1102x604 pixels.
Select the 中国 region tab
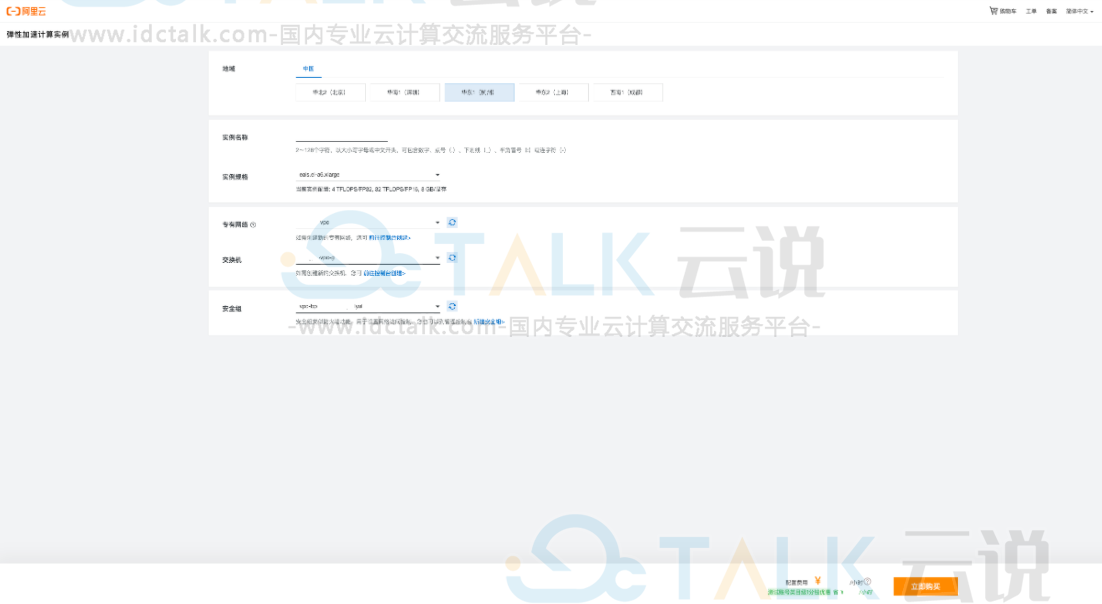[x=309, y=69]
